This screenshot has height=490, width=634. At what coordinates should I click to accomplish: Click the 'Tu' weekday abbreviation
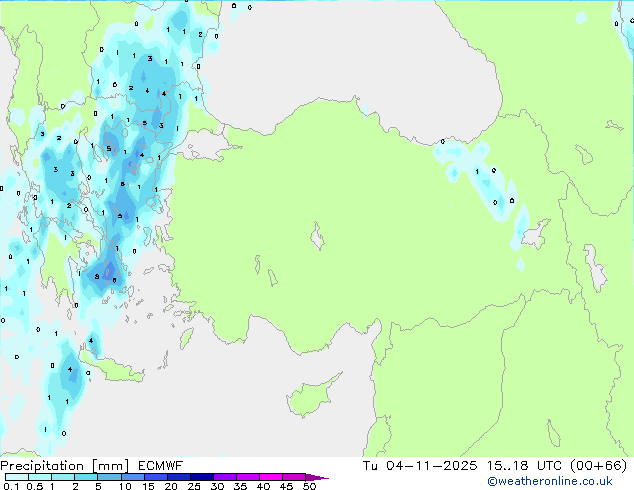[x=370, y=466]
